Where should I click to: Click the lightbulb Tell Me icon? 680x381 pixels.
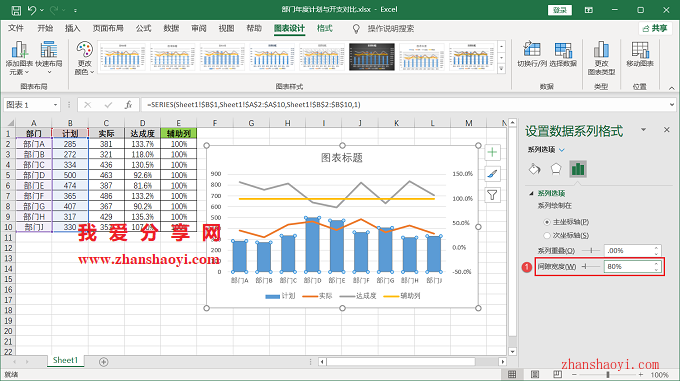coord(356,29)
